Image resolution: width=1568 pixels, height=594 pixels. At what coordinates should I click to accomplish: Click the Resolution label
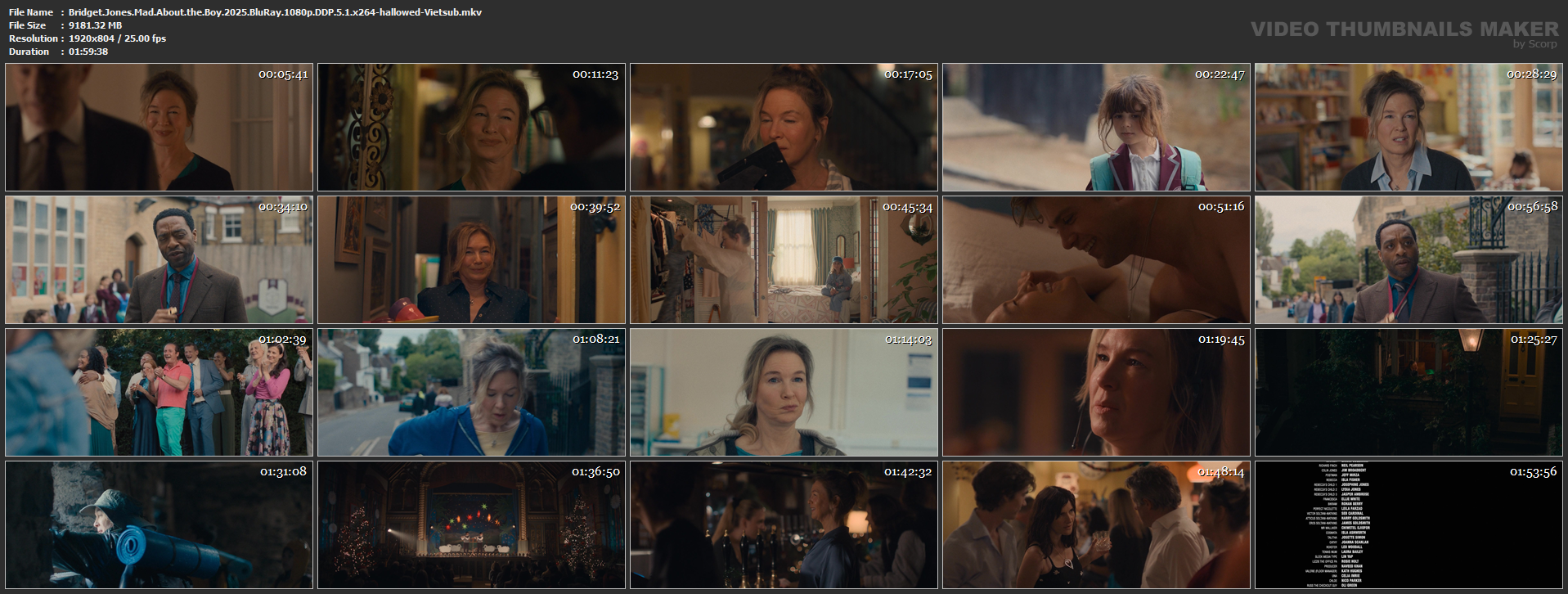point(34,38)
